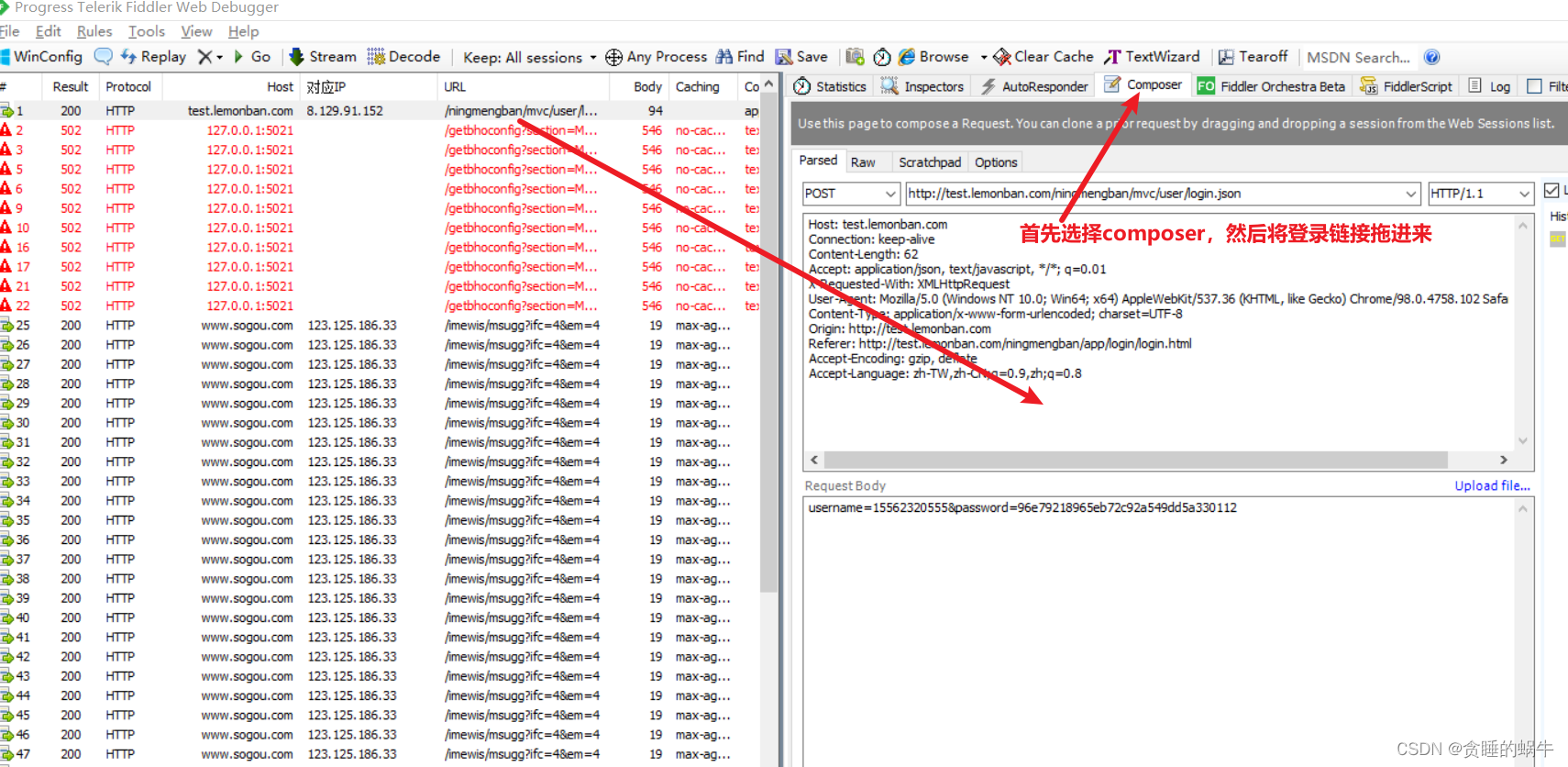Click the blue help icon
The width and height of the screenshot is (1568, 767).
click(1431, 57)
